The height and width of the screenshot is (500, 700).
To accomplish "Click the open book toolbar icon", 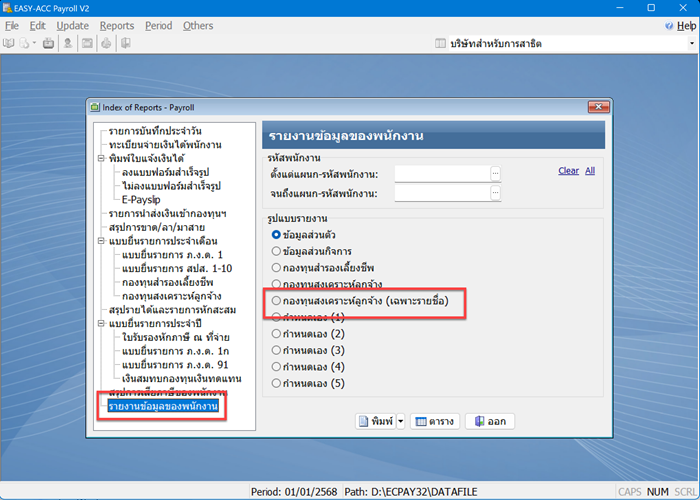I will coord(9,44).
